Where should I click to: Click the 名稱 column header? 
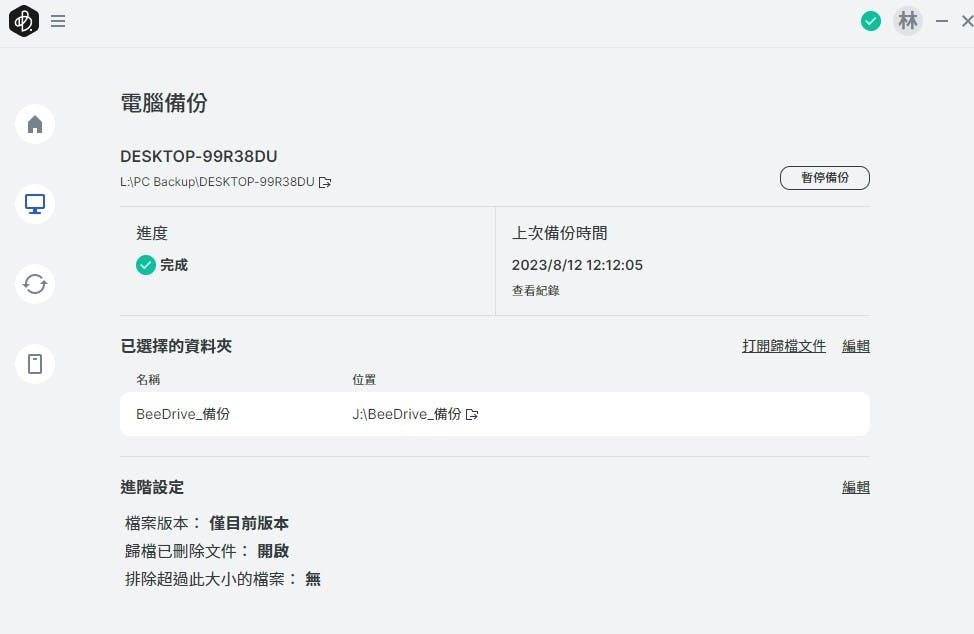[x=148, y=379]
